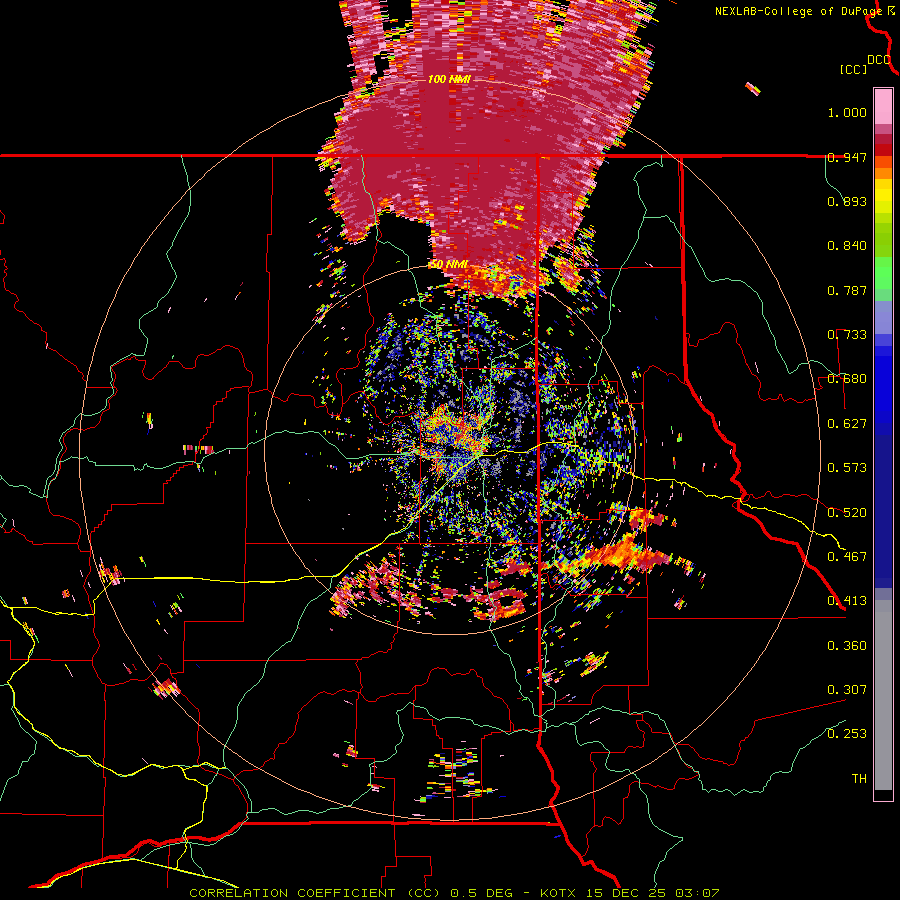Click the 0.680 scale value
This screenshot has height=900, width=900.
(x=847, y=379)
